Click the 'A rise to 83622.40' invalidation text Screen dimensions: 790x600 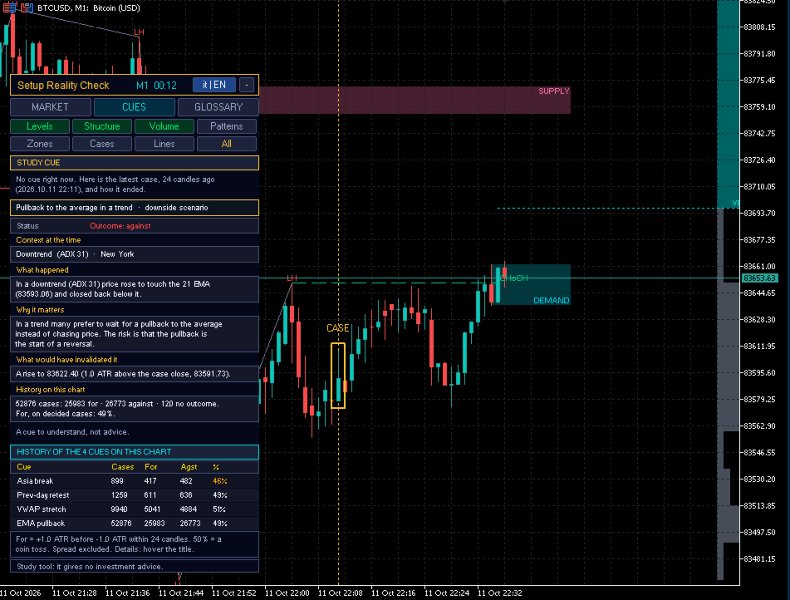[123, 374]
